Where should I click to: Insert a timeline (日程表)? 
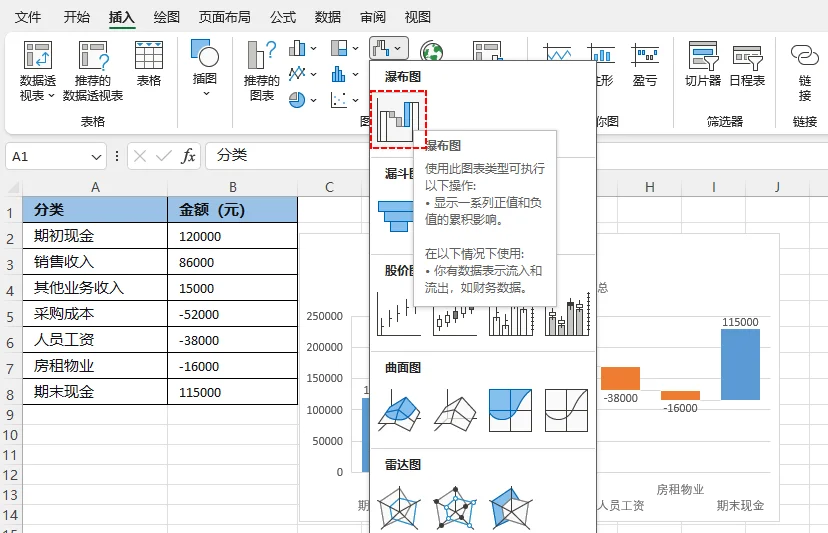[x=747, y=64]
